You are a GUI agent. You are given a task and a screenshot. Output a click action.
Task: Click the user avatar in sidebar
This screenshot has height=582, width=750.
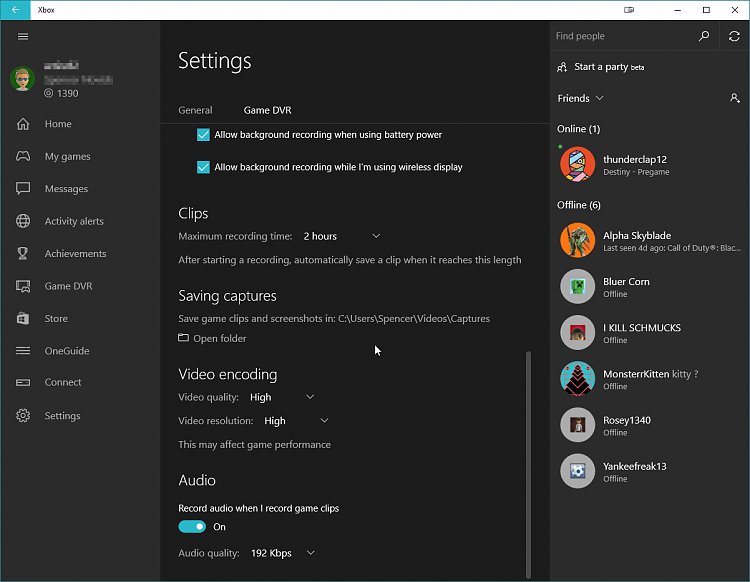pos(22,79)
